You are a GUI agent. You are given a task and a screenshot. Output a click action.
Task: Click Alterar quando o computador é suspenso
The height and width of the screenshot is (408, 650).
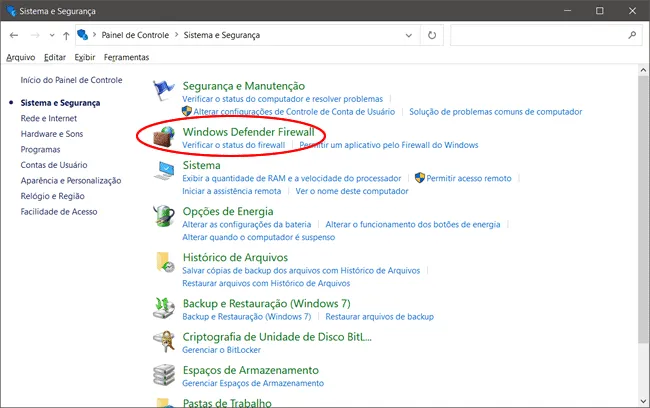tap(259, 237)
